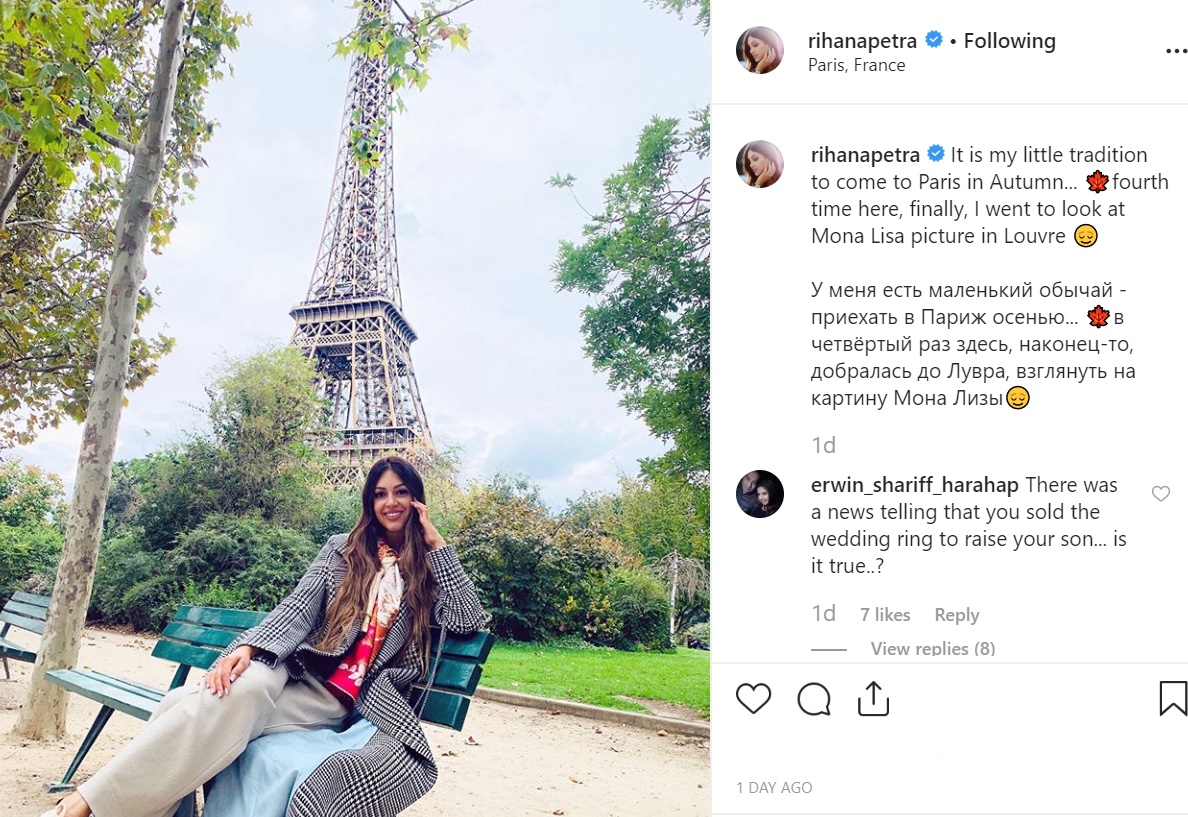The width and height of the screenshot is (1188, 817).
Task: Save post with the bookmark icon
Action: [x=1173, y=698]
